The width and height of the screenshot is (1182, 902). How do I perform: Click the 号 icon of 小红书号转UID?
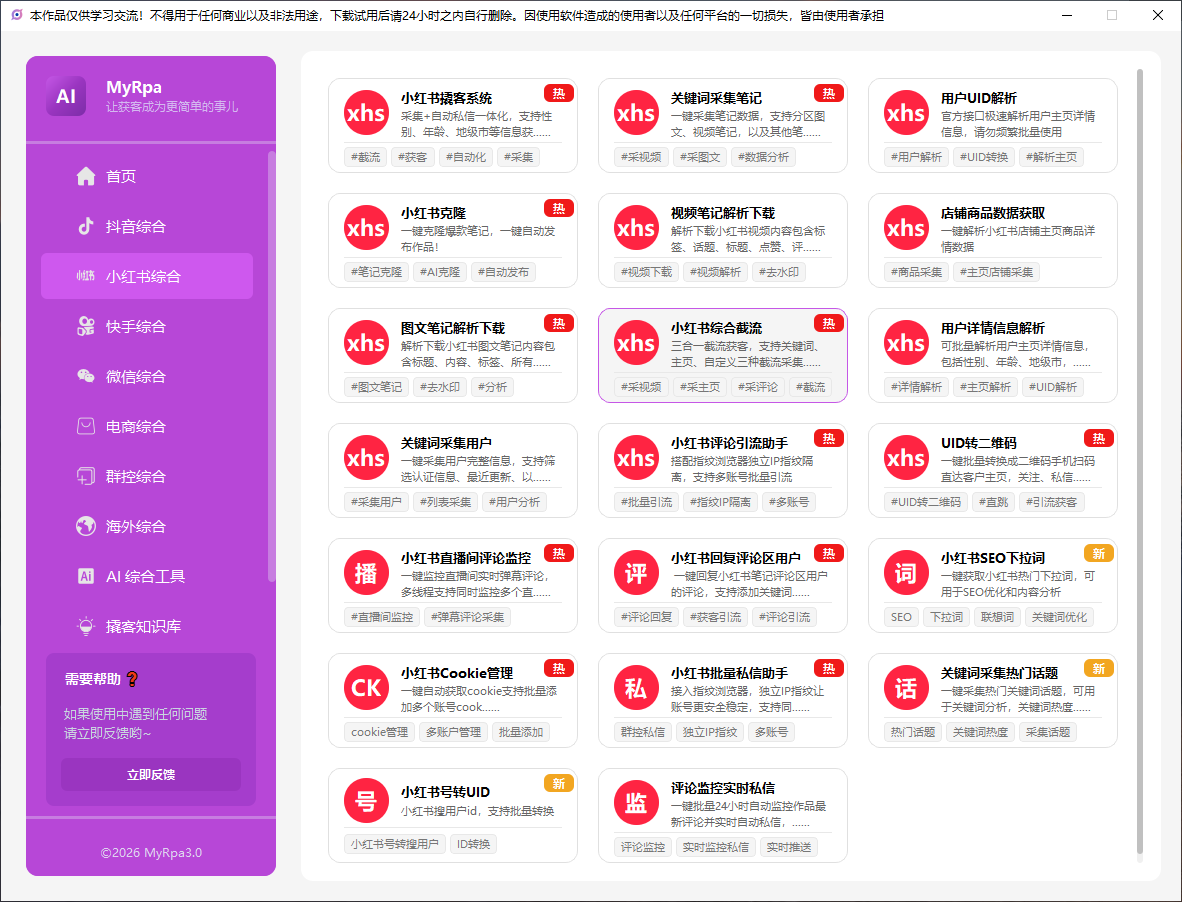point(366,802)
